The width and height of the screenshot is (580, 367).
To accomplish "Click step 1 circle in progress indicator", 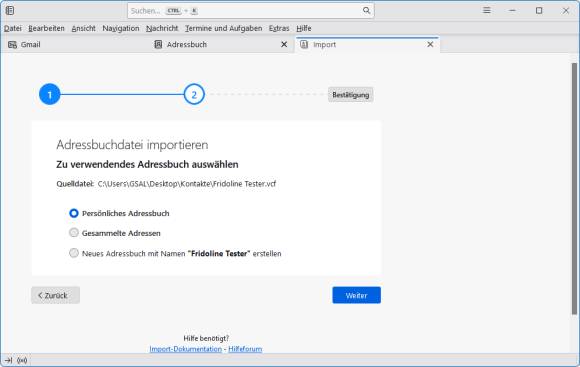I will click(x=50, y=94).
